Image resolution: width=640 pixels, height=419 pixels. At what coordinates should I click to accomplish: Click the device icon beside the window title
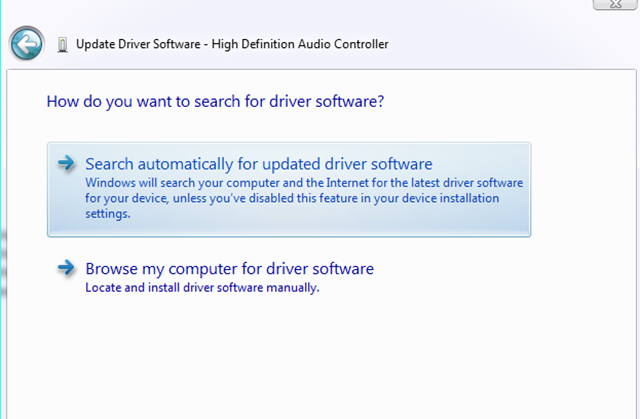coord(63,44)
